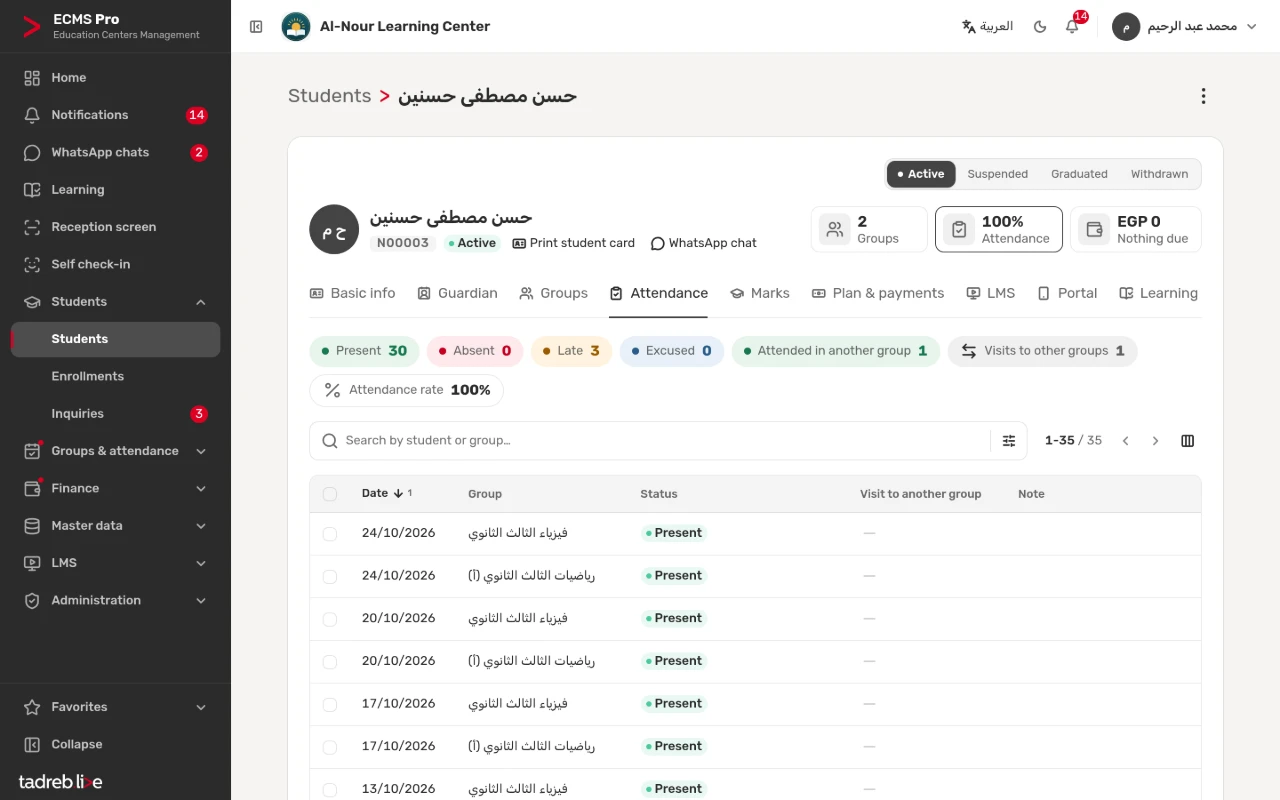This screenshot has height=800, width=1280.
Task: Set student status to Graduated
Action: click(x=1079, y=174)
